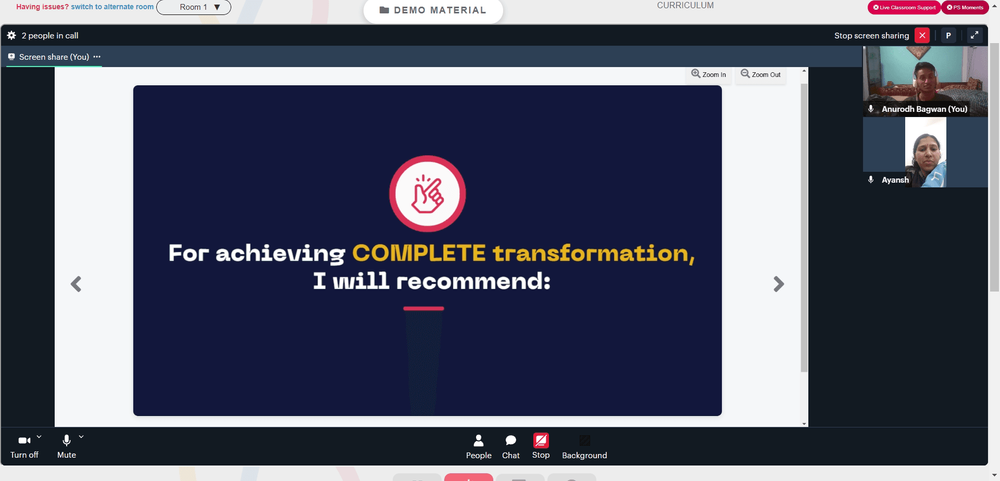Viewport: 1000px width, 481px height.
Task: Open the Demo Material folder button
Action: tap(433, 10)
